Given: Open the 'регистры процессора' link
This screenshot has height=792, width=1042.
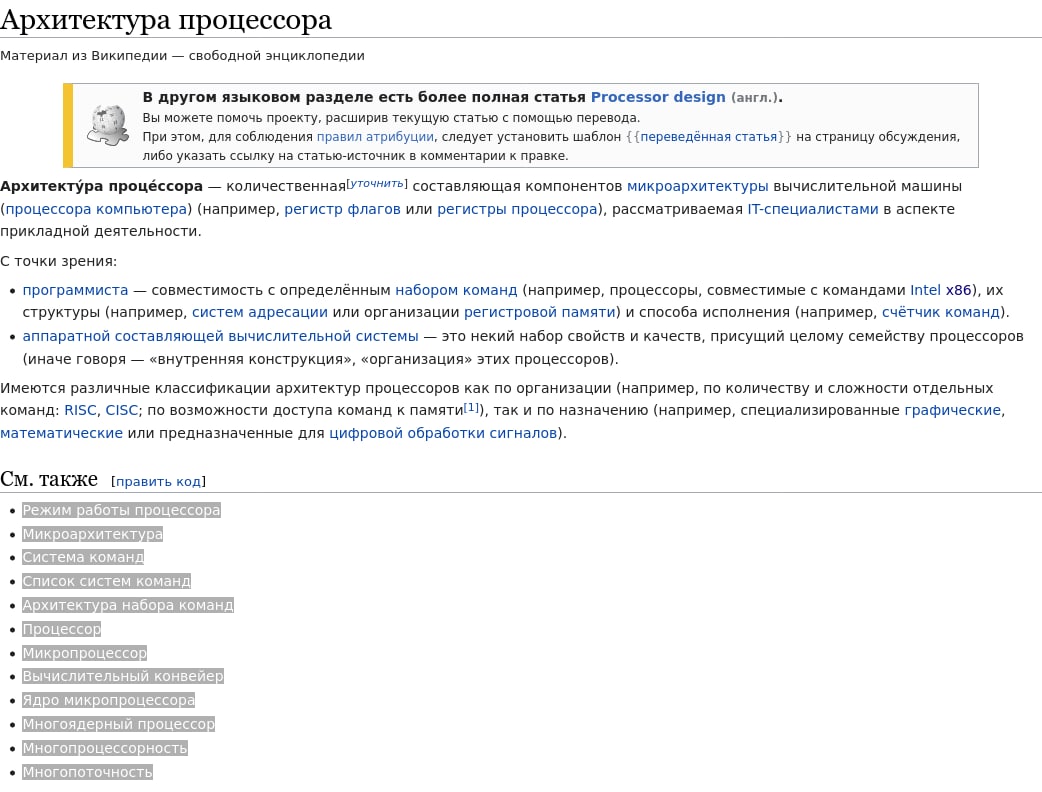Looking at the screenshot, I should (517, 209).
